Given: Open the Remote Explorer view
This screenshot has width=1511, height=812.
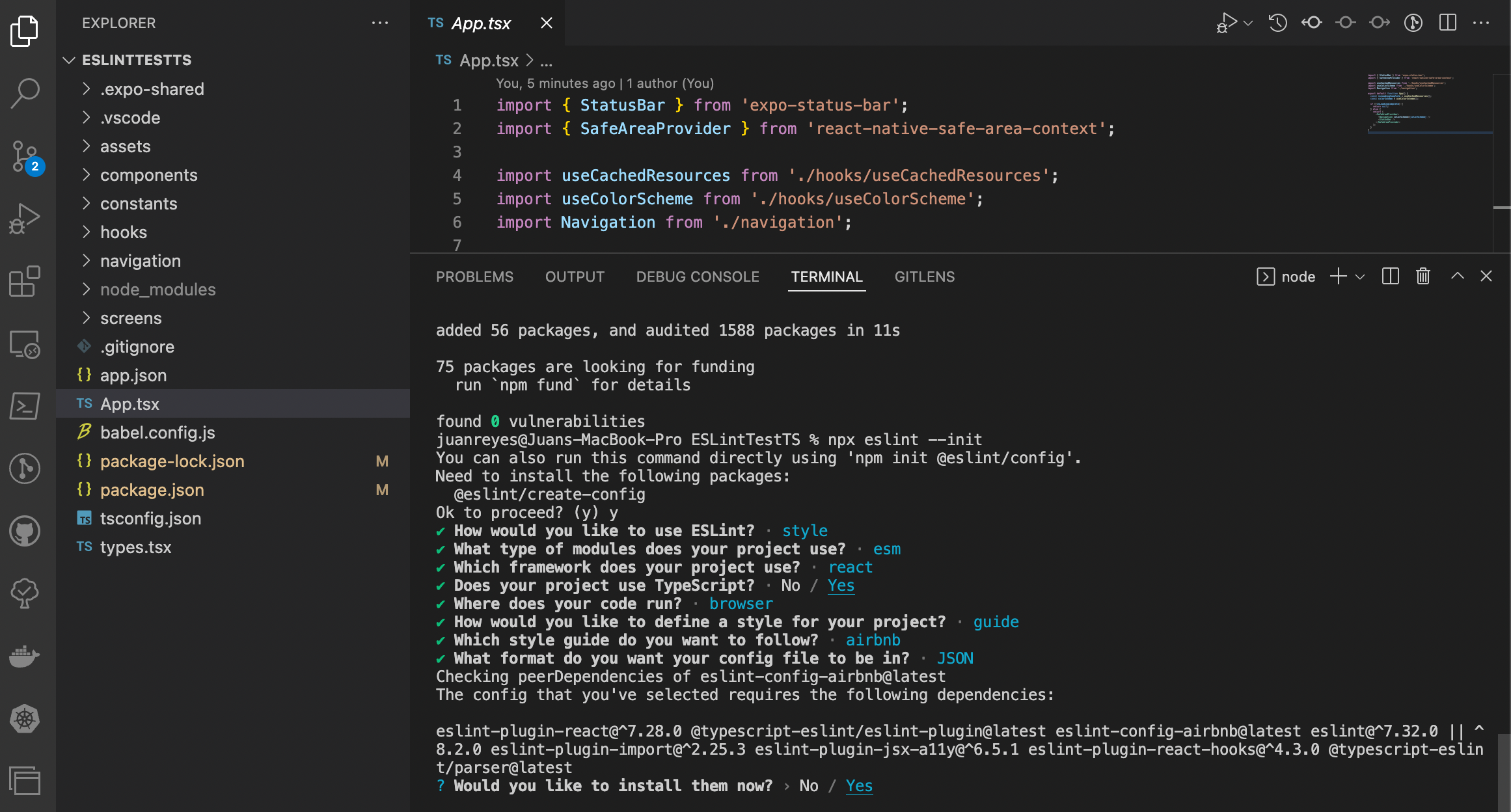Looking at the screenshot, I should pos(25,344).
